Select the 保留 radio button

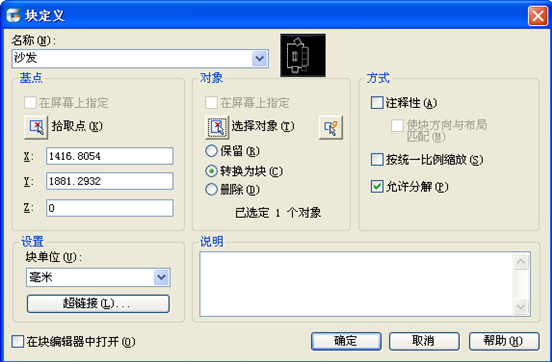211,151
